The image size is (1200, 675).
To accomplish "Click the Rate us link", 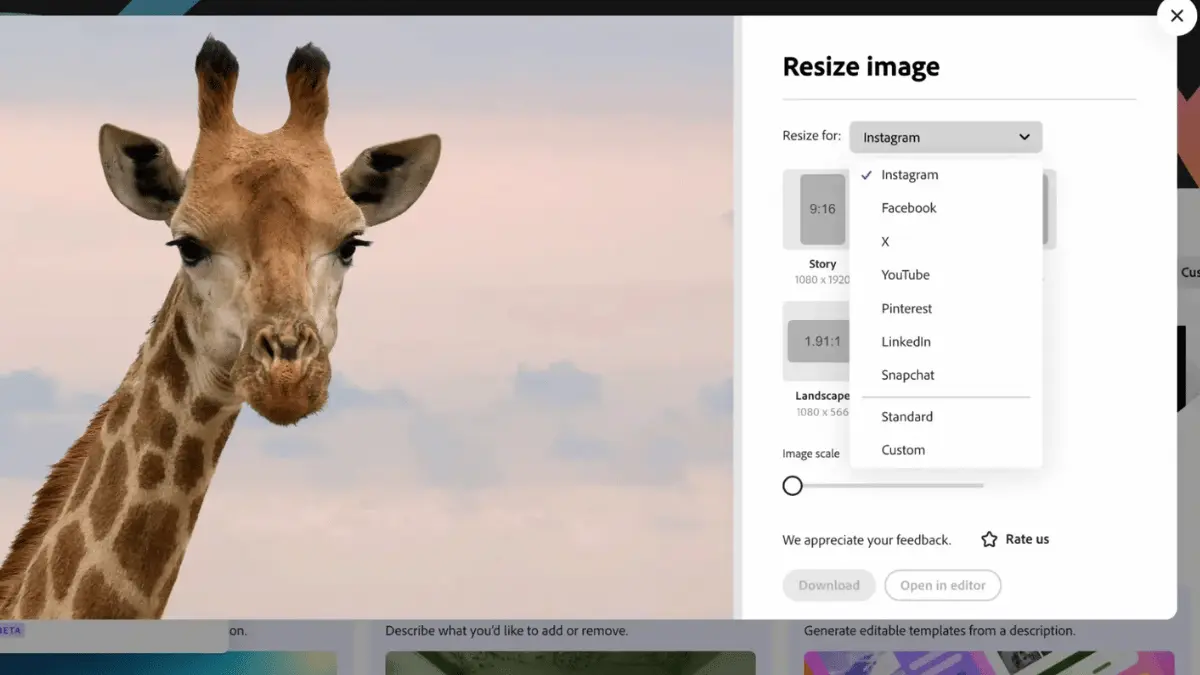I will pyautogui.click(x=1027, y=539).
